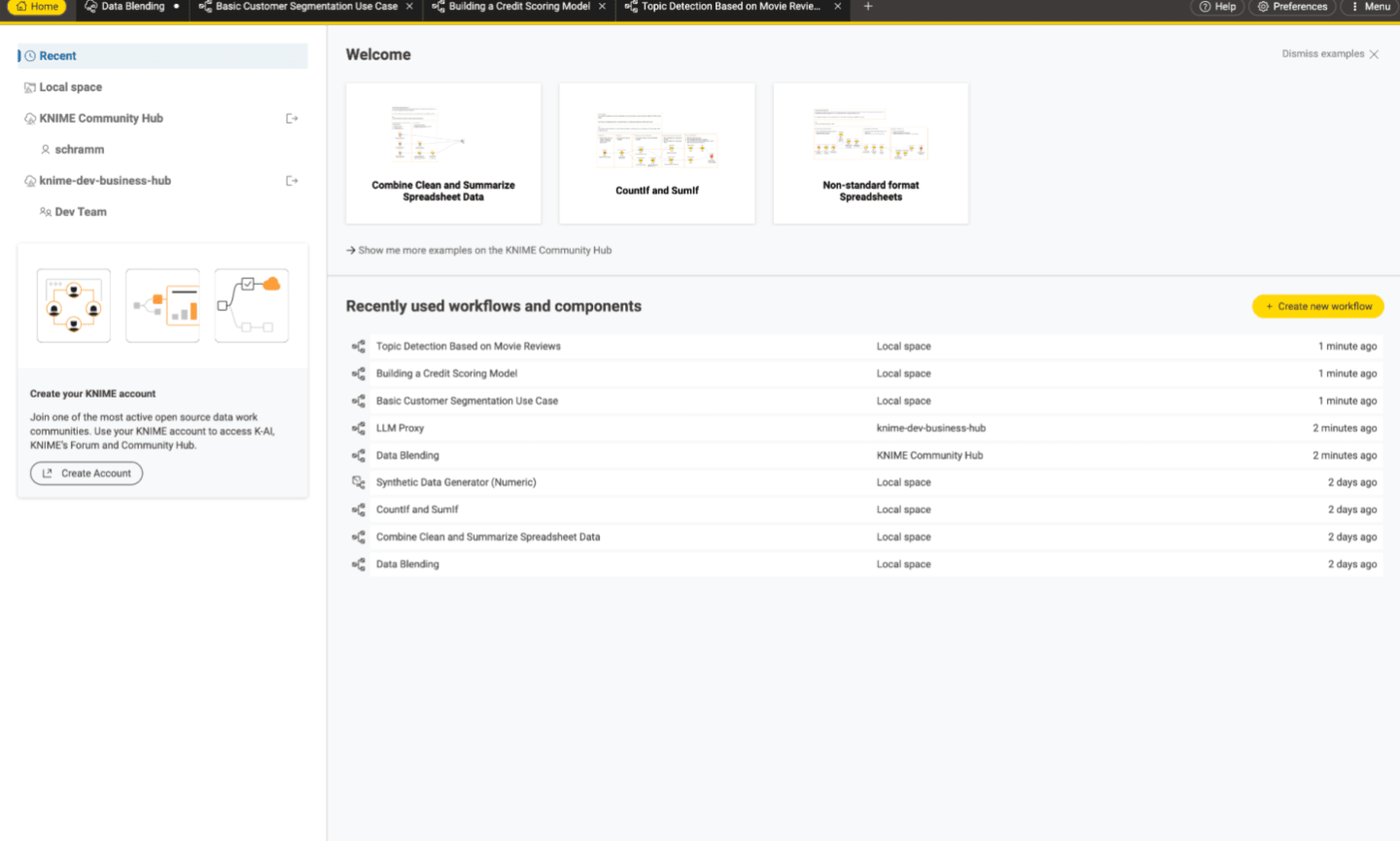
Task: Close the Topic Detection tab
Action: pyautogui.click(x=837, y=7)
